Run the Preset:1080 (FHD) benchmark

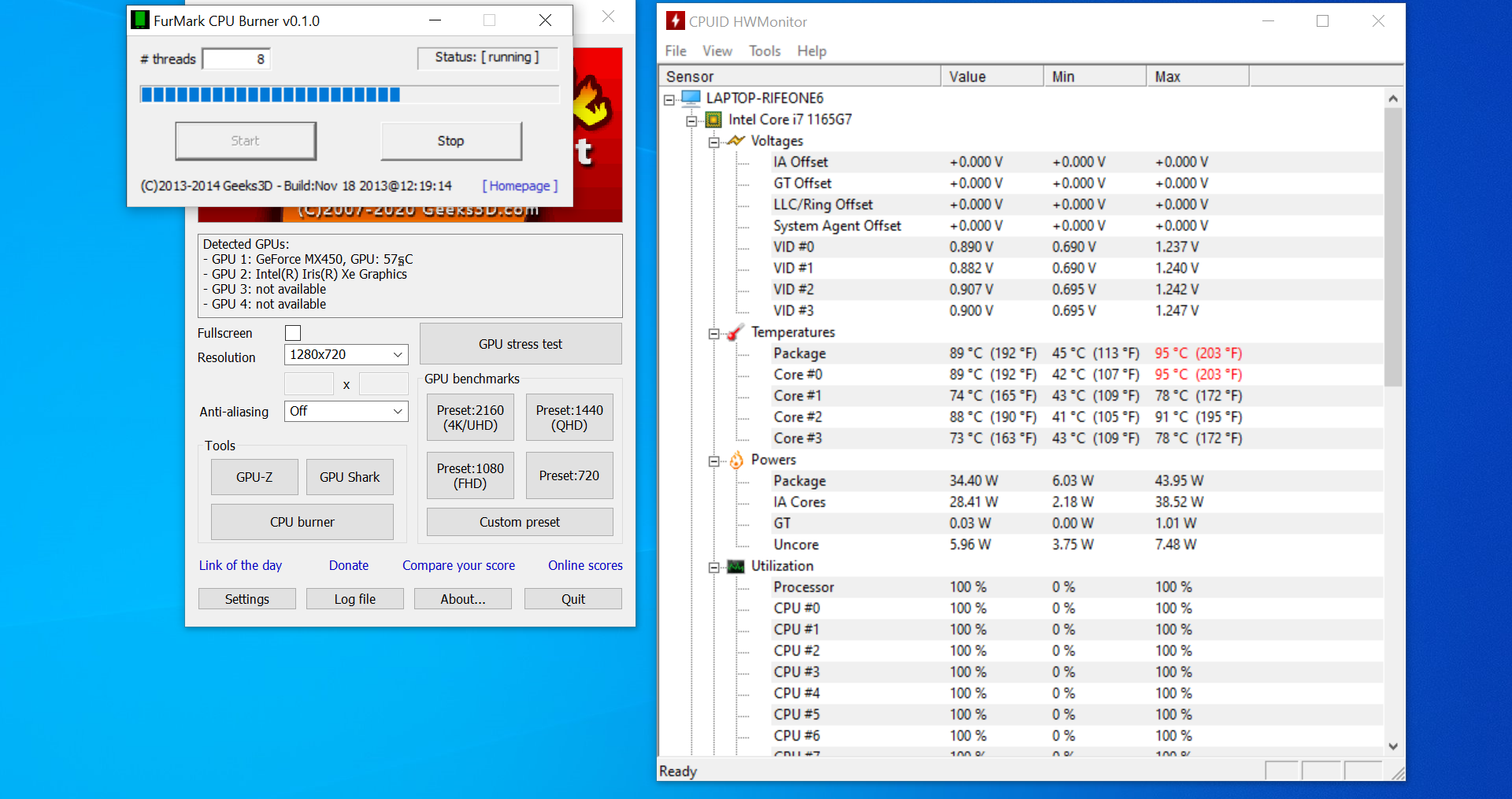pyautogui.click(x=470, y=475)
